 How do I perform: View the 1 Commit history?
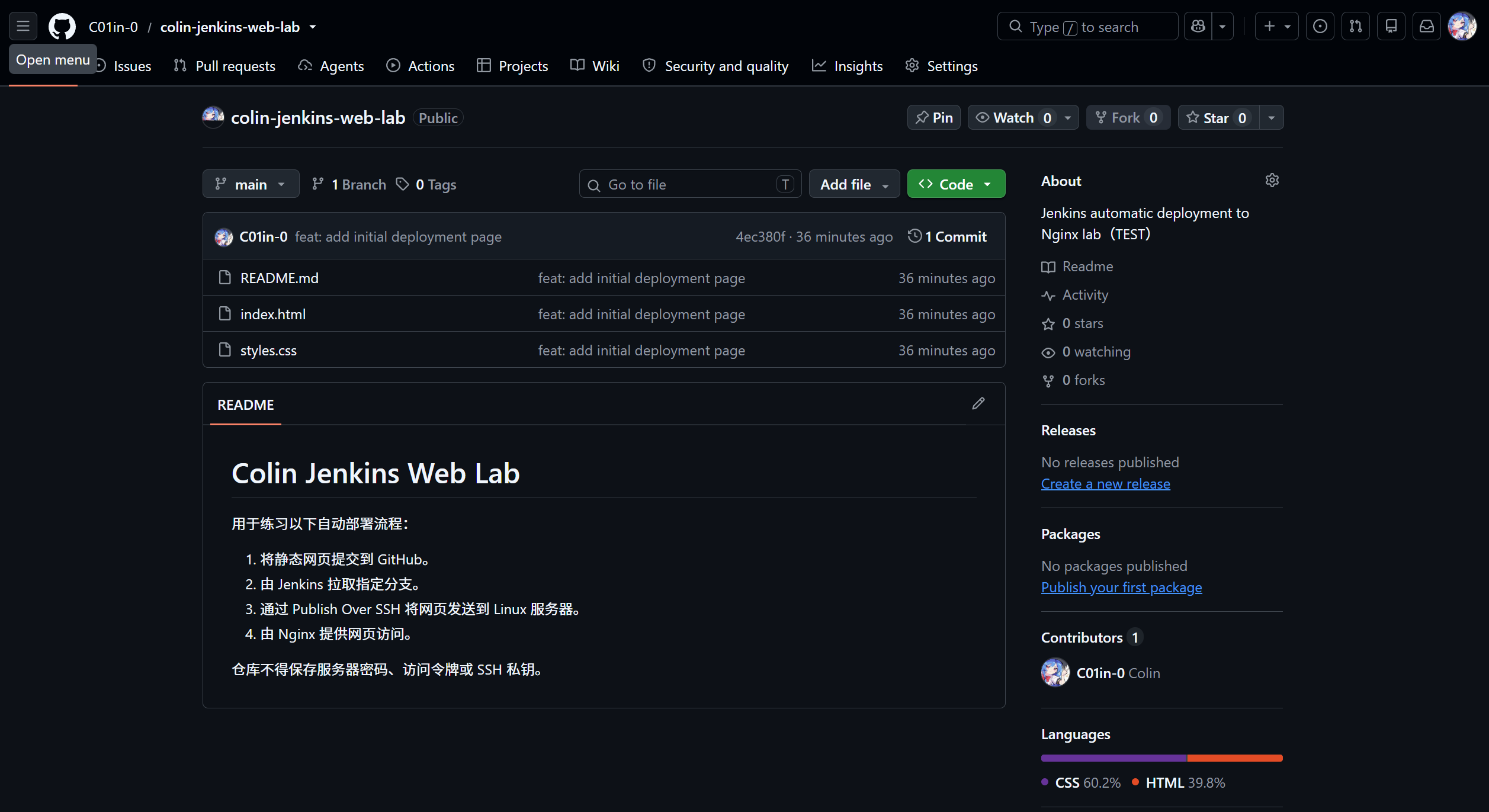(947, 237)
